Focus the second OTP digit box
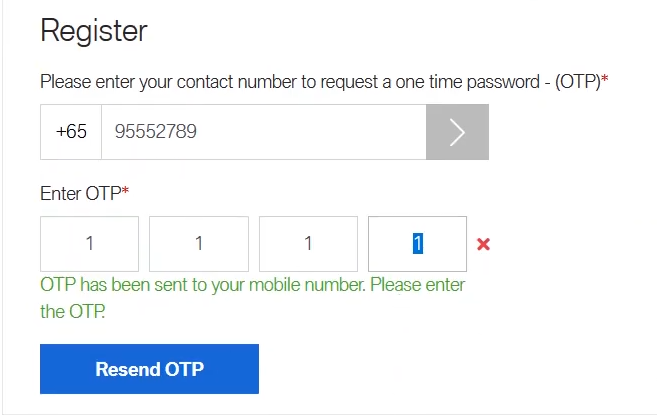The height and width of the screenshot is (416, 657). (199, 244)
